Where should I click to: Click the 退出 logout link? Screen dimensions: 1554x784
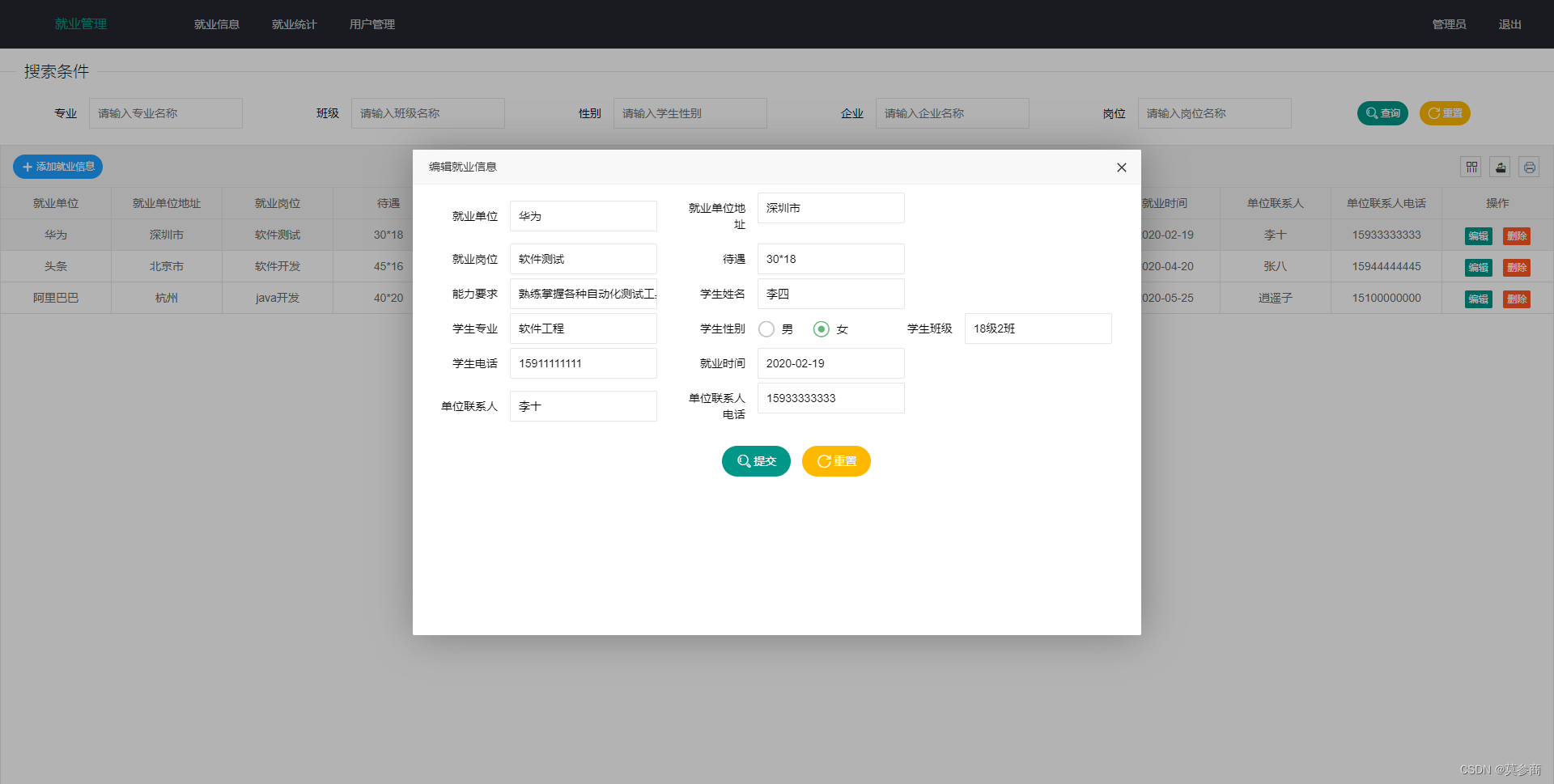click(x=1509, y=24)
